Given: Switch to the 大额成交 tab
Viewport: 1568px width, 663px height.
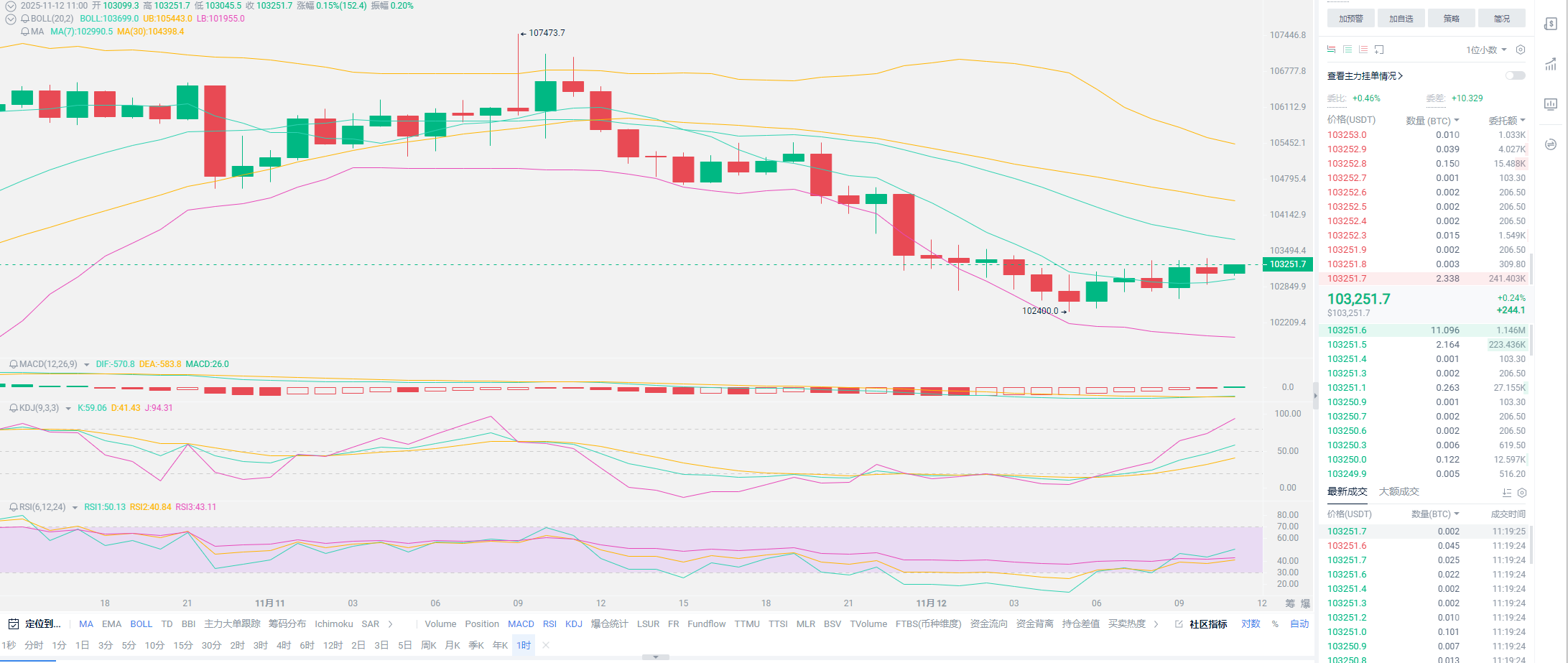Looking at the screenshot, I should (x=1398, y=491).
